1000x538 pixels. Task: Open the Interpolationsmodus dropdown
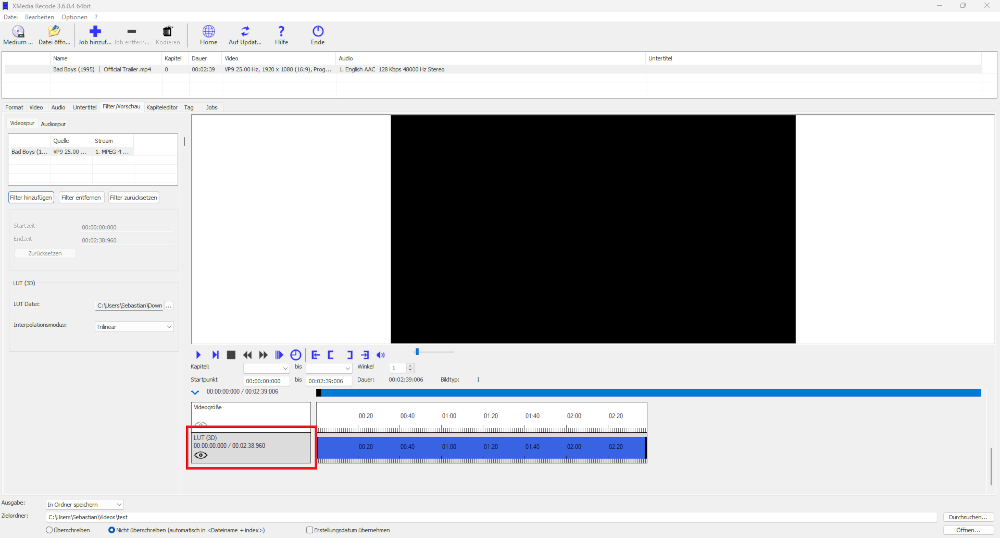(x=134, y=326)
